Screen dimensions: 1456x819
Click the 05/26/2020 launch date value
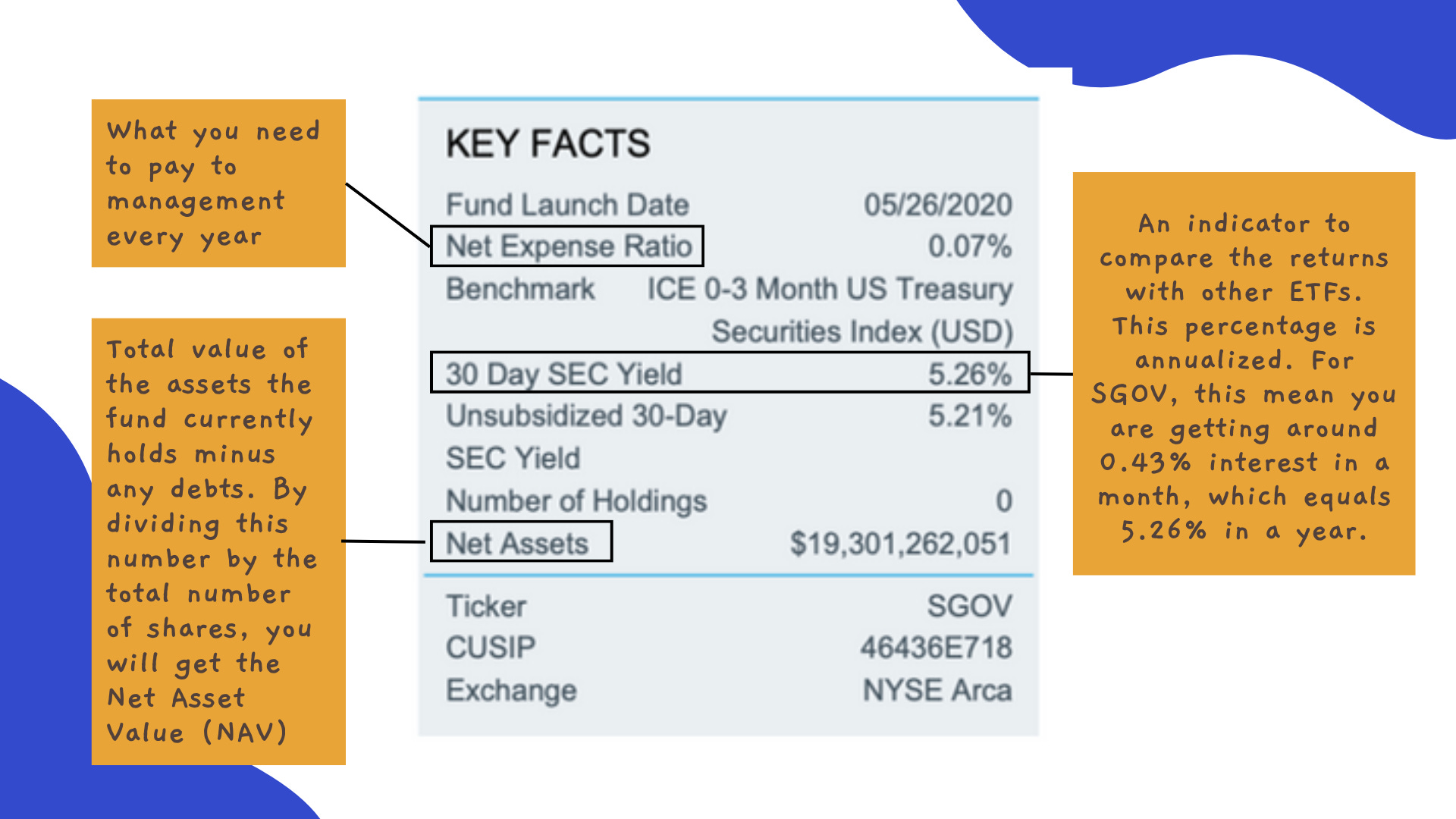(937, 205)
